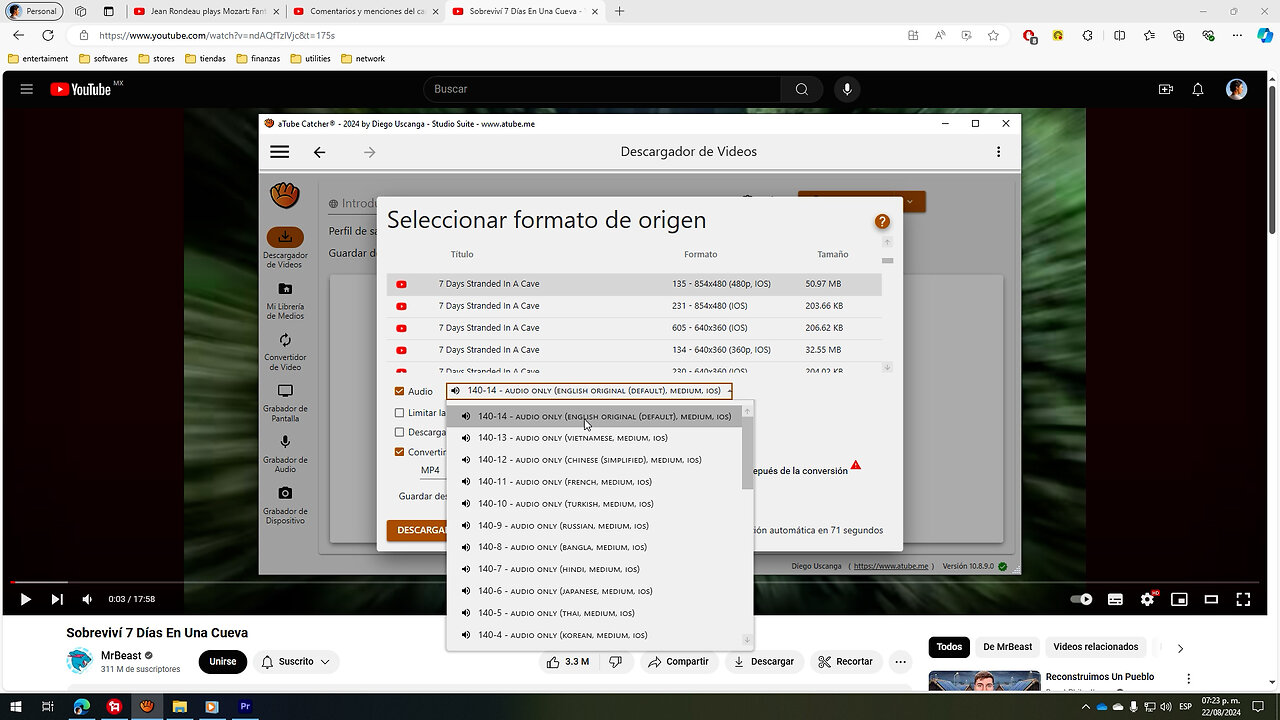Screen dimensions: 1280x720
Task: Toggle YouTube theater mode
Action: tap(1211, 599)
